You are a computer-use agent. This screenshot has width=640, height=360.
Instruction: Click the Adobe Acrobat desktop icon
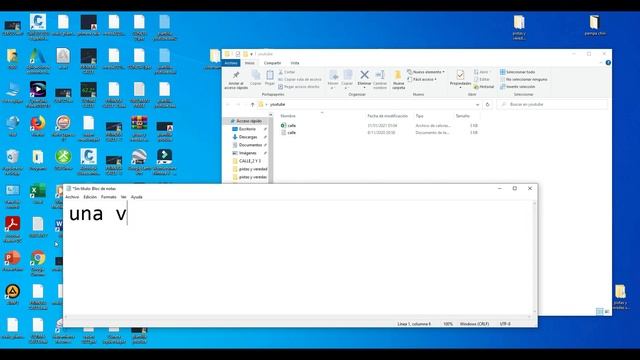pyautogui.click(x=12, y=224)
